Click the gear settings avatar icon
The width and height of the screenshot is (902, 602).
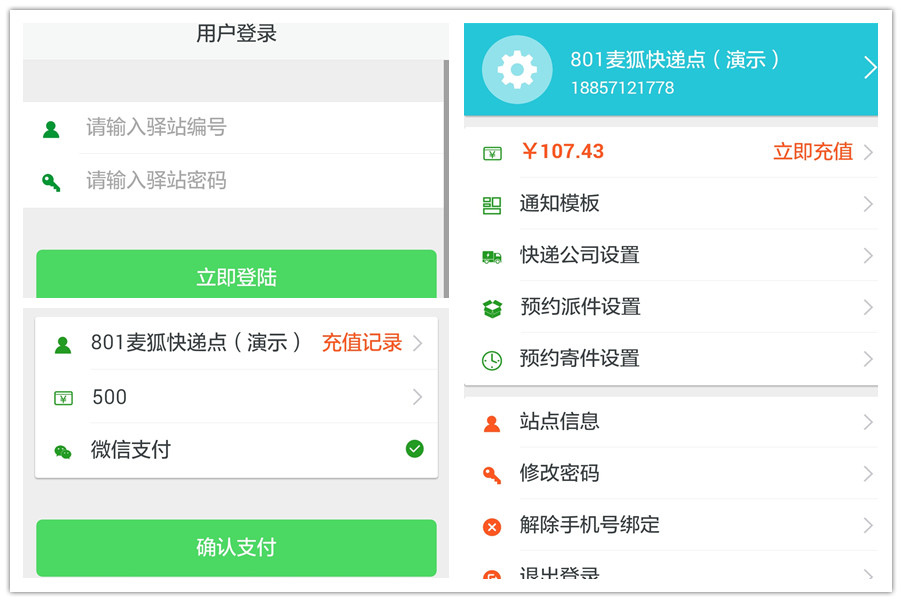pyautogui.click(x=517, y=70)
